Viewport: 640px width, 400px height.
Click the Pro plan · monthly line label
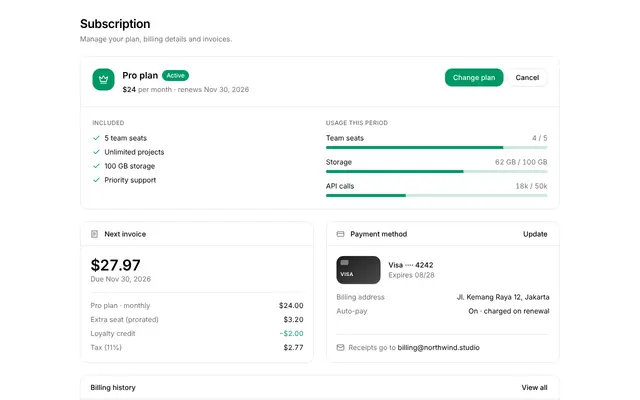pyautogui.click(x=120, y=305)
